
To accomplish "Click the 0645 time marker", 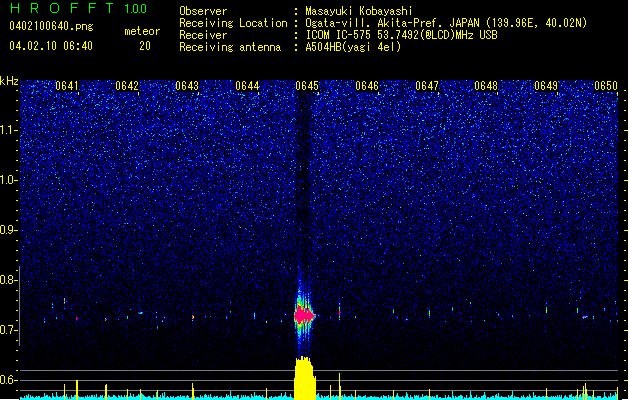I will [307, 86].
